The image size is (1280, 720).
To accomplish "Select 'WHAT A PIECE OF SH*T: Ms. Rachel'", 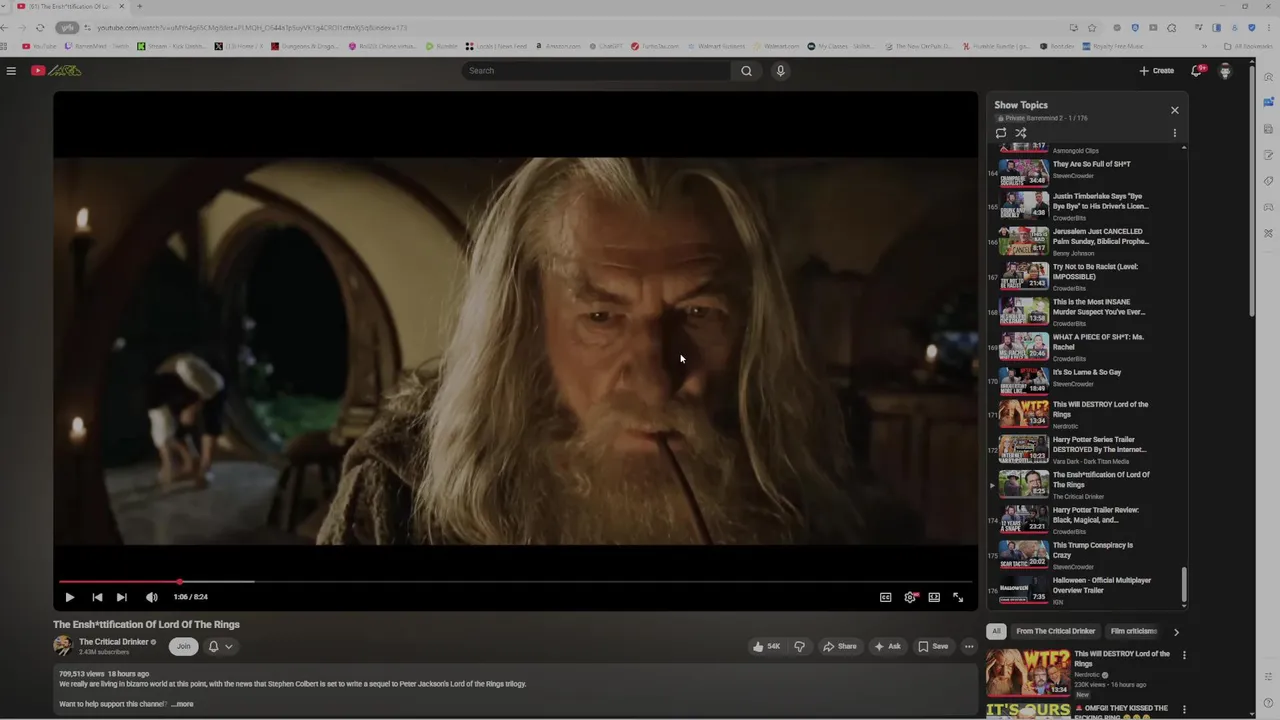I will click(1084, 347).
